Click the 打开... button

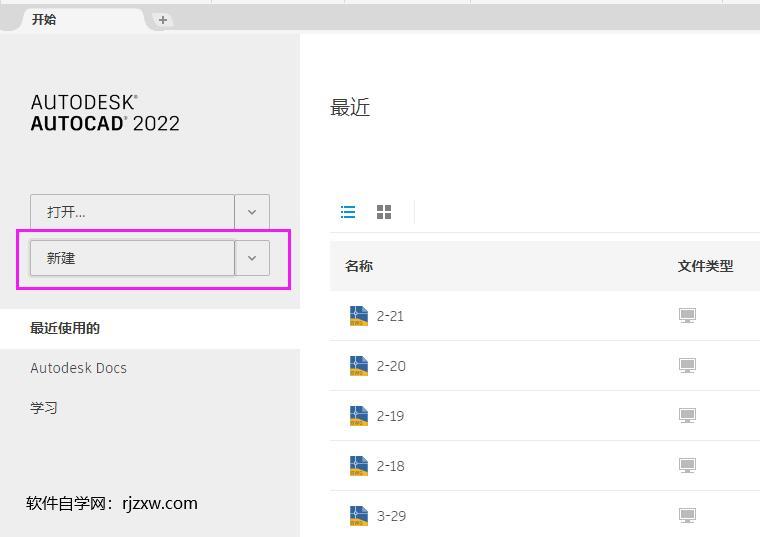coord(132,212)
